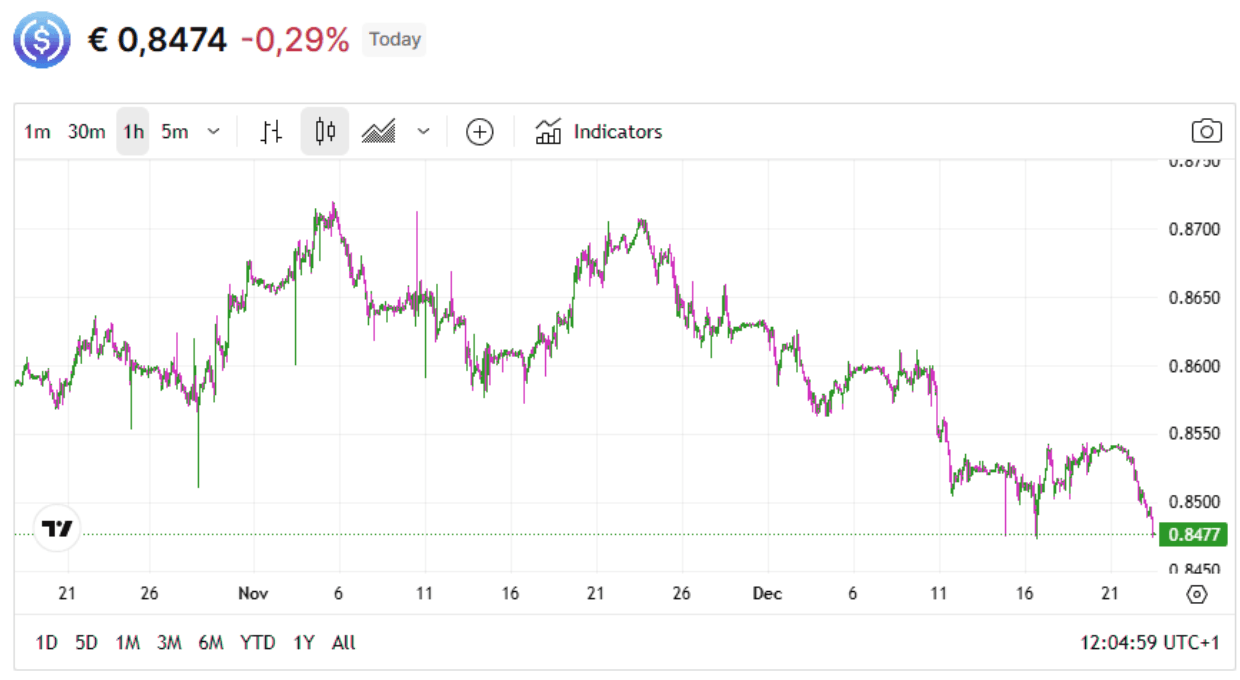Switch to the 1m interval
The width and height of the screenshot is (1240, 680).
(36, 131)
